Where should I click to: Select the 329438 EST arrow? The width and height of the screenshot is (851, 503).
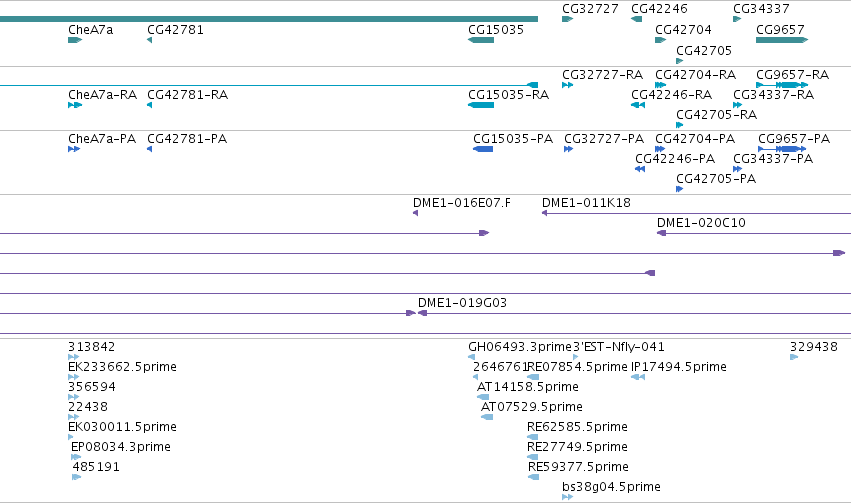794,357
